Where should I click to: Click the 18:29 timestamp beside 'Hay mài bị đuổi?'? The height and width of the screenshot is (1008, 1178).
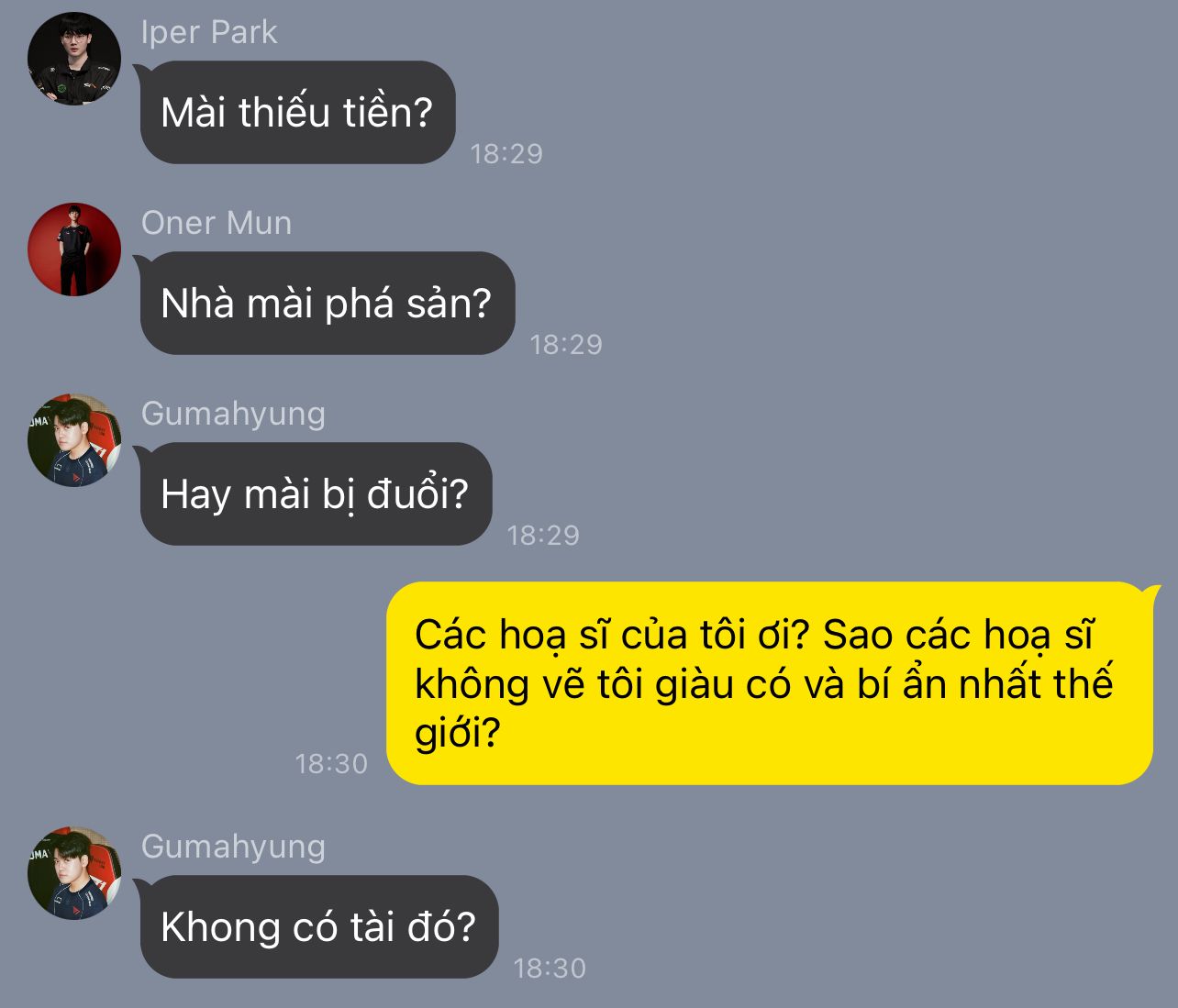tap(543, 535)
